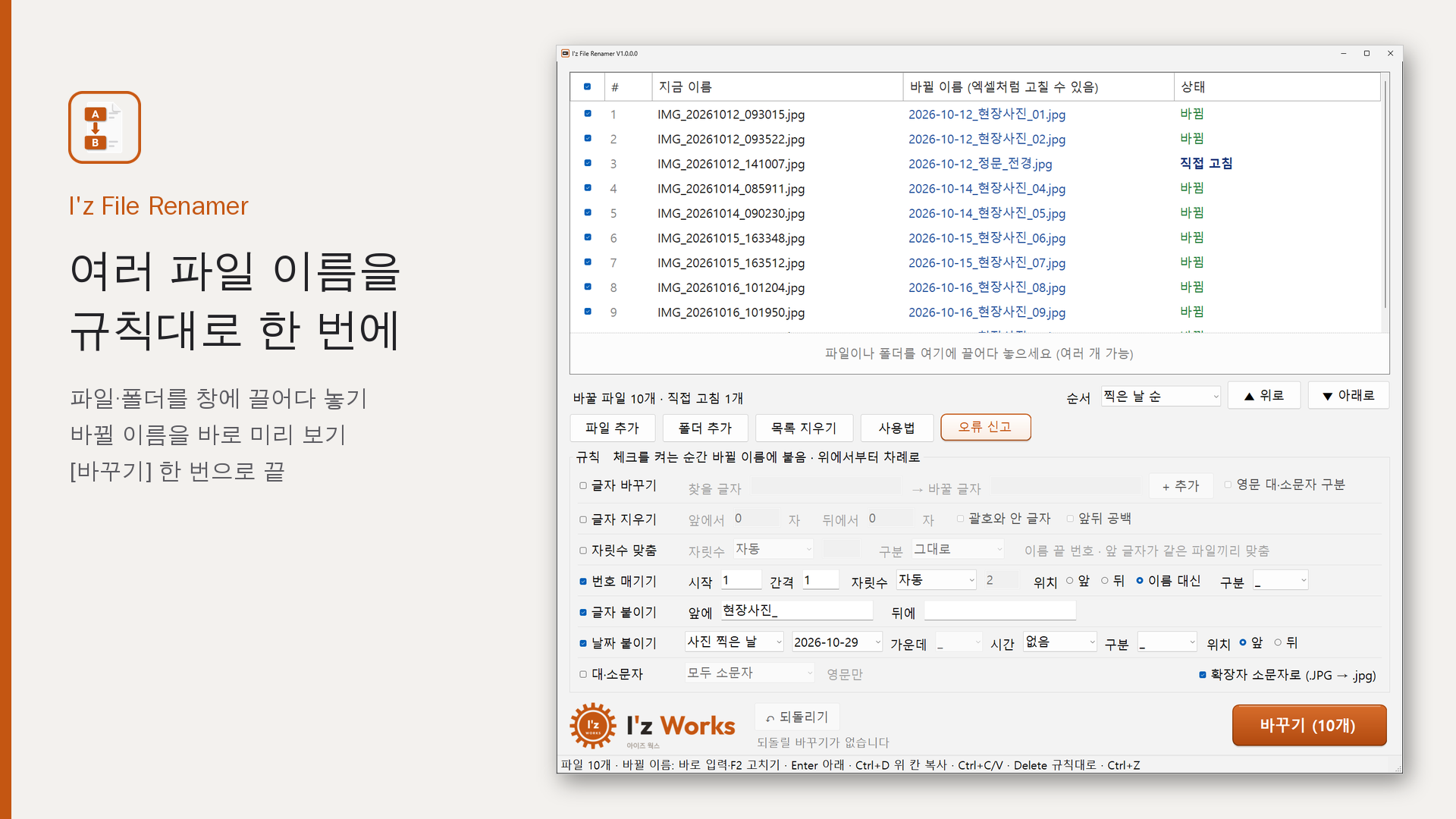Click the 폴더 추가 button
Image resolution: width=1456 pixels, height=819 pixels.
705,428
